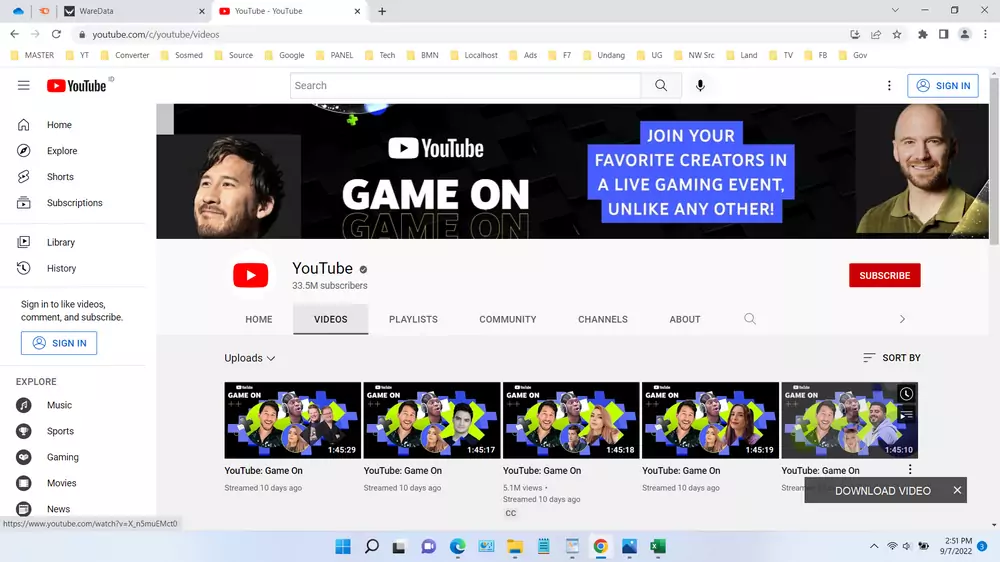The image size is (1000, 562).
Task: Open Chrome three-dot menu
Action: (985, 34)
